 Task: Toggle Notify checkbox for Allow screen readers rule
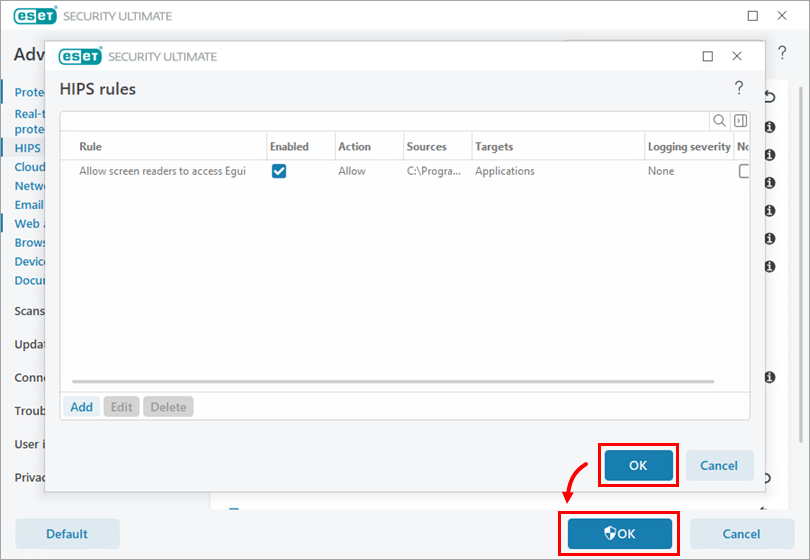[x=744, y=171]
